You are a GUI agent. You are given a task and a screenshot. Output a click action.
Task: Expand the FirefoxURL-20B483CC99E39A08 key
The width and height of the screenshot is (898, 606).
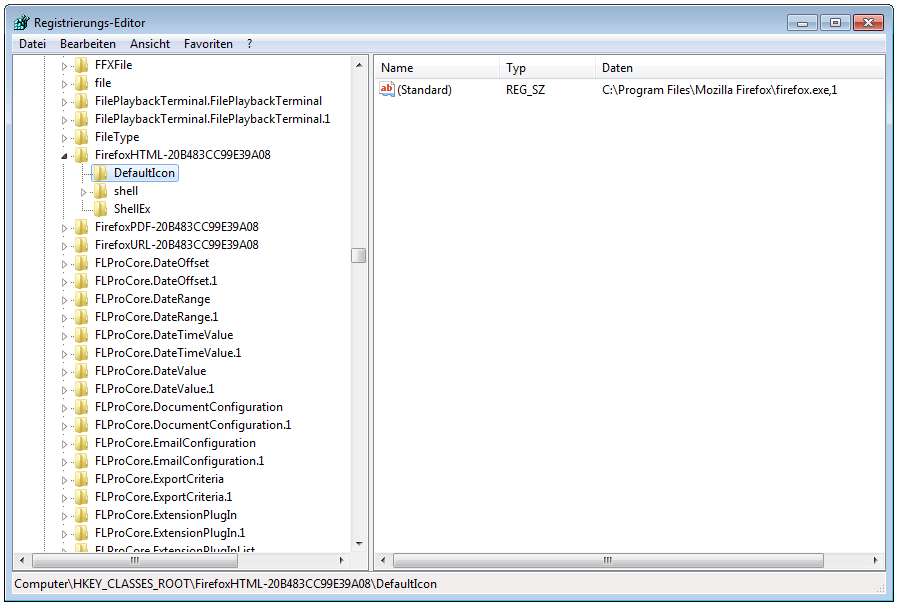coord(65,245)
